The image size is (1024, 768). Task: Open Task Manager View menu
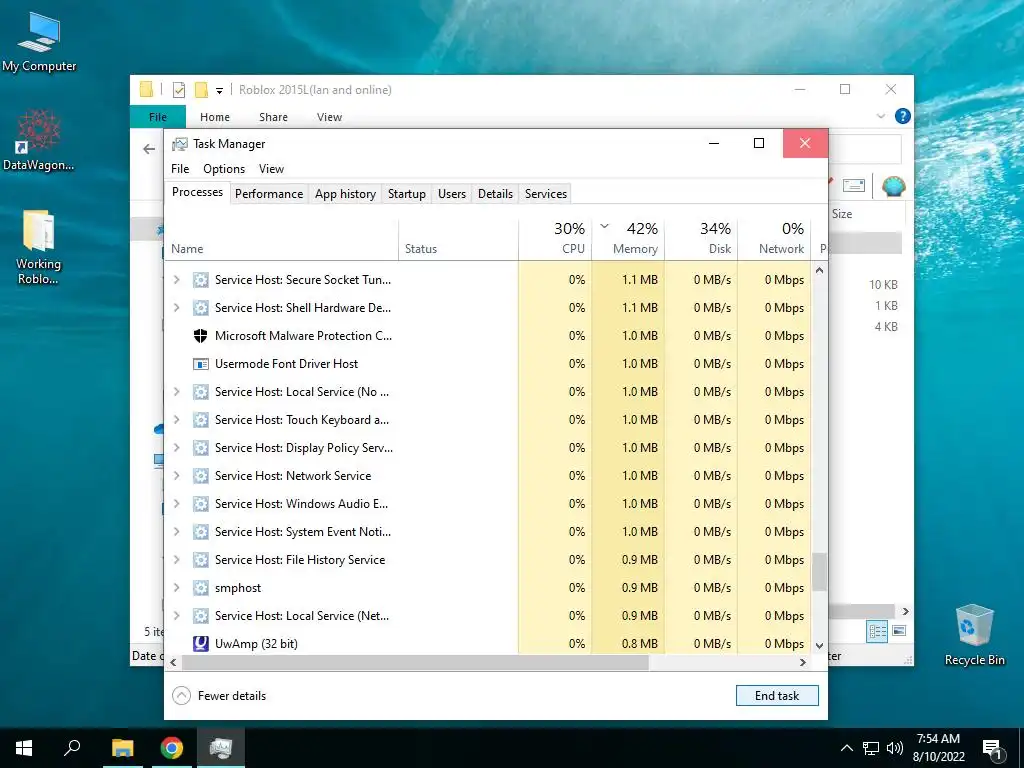(x=271, y=168)
